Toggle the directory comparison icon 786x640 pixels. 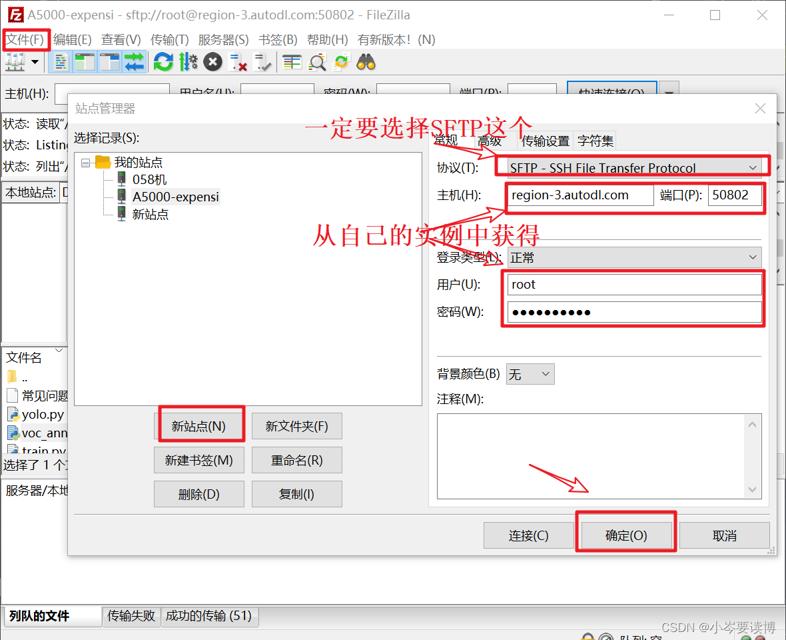(317, 63)
